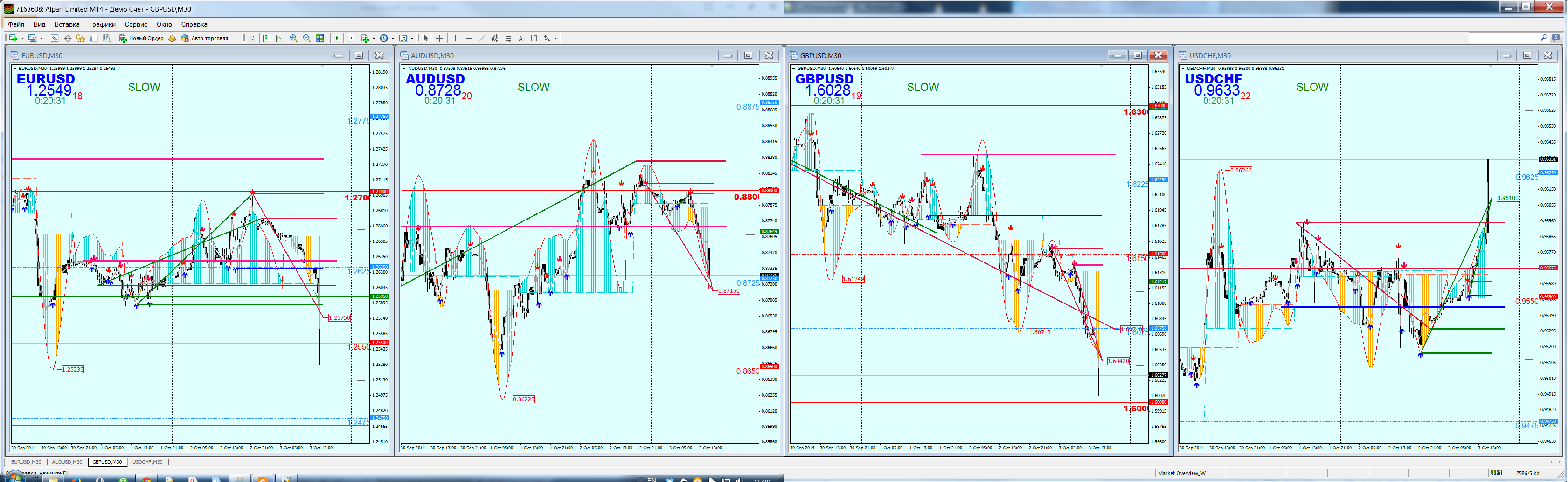The height and width of the screenshot is (482, 1568).
Task: Click the Новый Ордер button
Action: click(x=141, y=38)
